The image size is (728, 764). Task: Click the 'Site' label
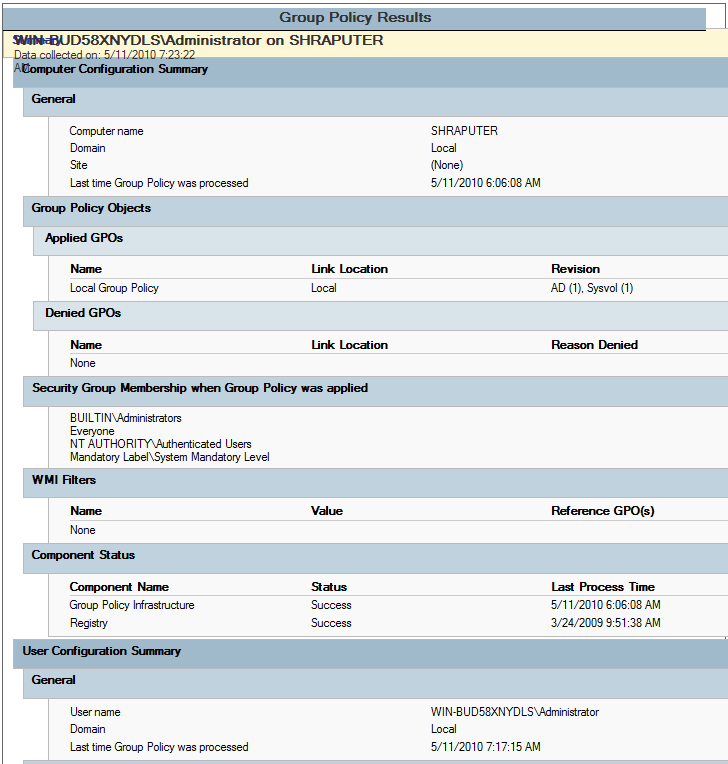click(78, 165)
